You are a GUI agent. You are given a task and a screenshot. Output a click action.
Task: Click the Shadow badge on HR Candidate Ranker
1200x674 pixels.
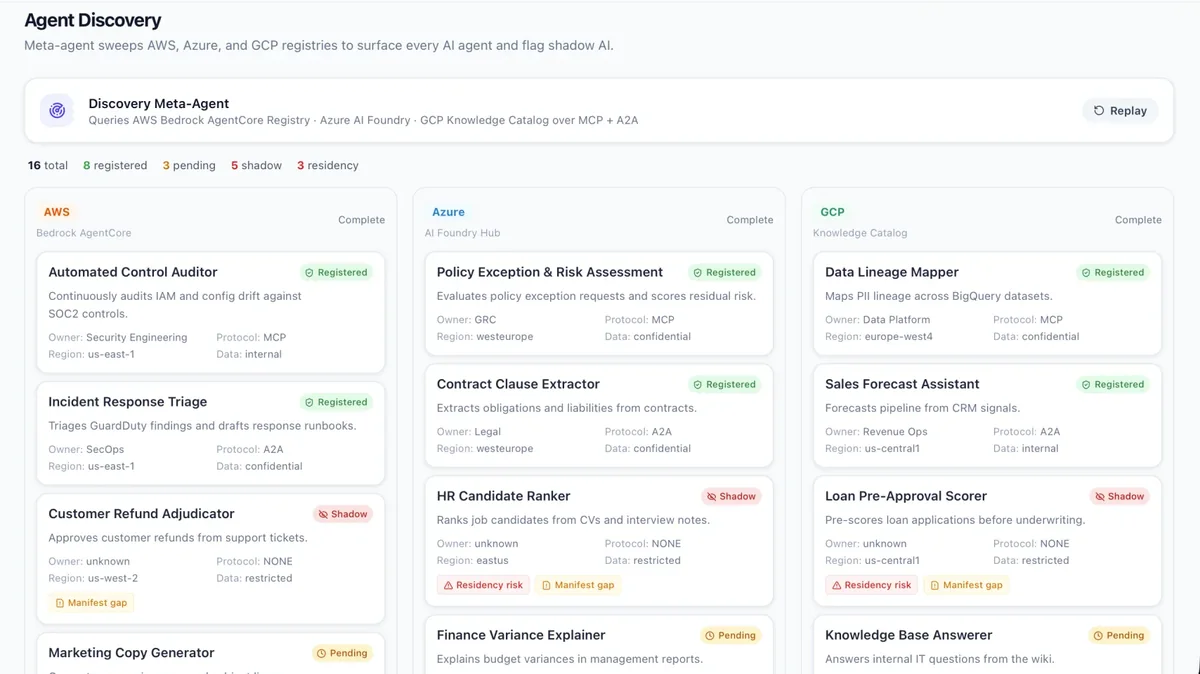click(x=731, y=496)
